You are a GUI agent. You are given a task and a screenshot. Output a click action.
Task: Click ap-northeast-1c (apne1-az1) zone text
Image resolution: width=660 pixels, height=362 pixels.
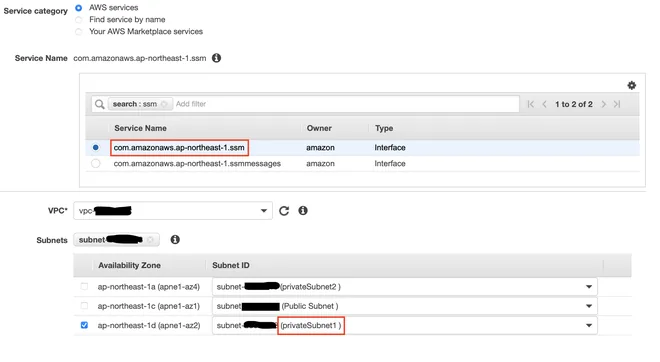[149, 306]
